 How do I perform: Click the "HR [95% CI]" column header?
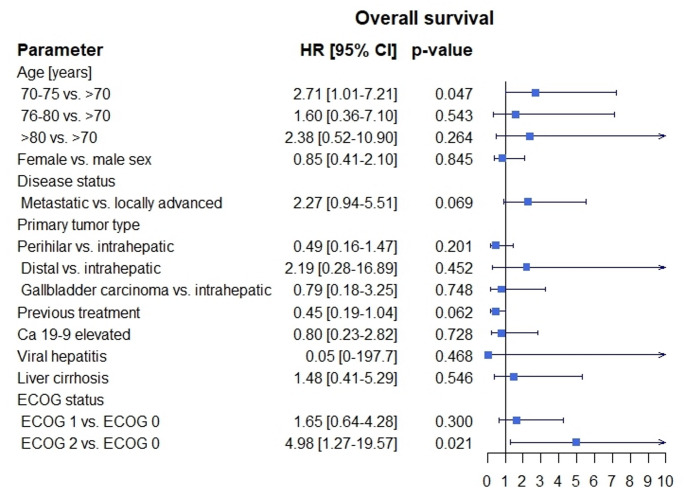[x=344, y=49]
